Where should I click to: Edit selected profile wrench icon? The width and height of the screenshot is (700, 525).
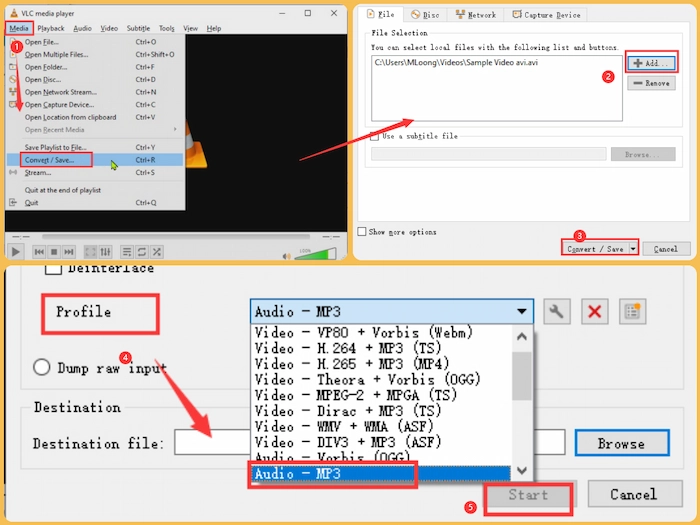(557, 311)
